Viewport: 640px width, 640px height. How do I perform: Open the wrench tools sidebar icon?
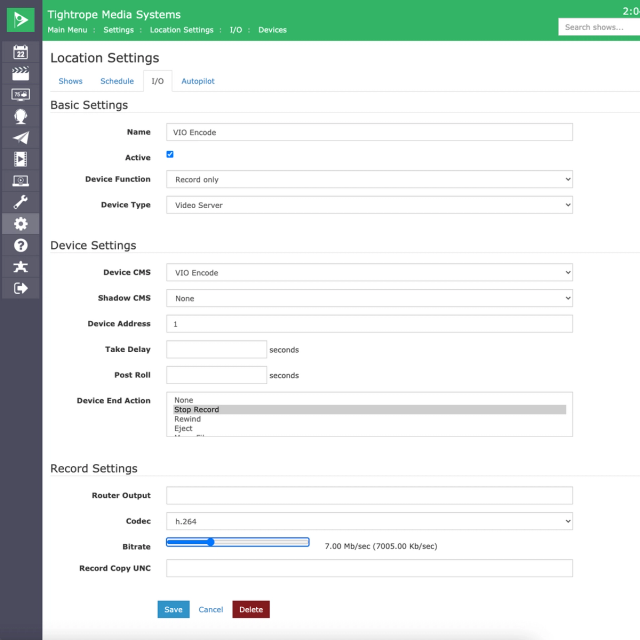[20, 202]
